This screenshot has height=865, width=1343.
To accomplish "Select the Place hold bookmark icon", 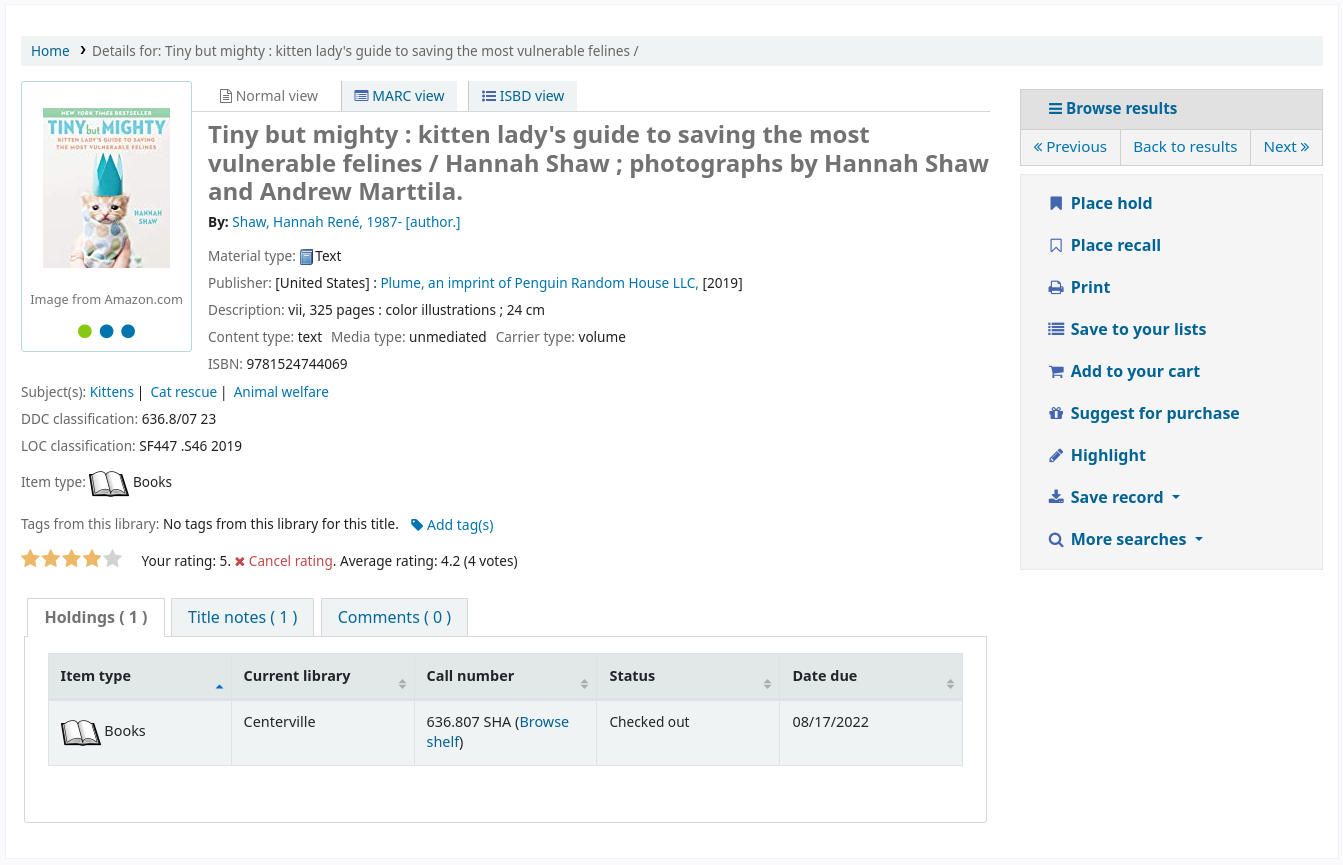I will click(1056, 203).
